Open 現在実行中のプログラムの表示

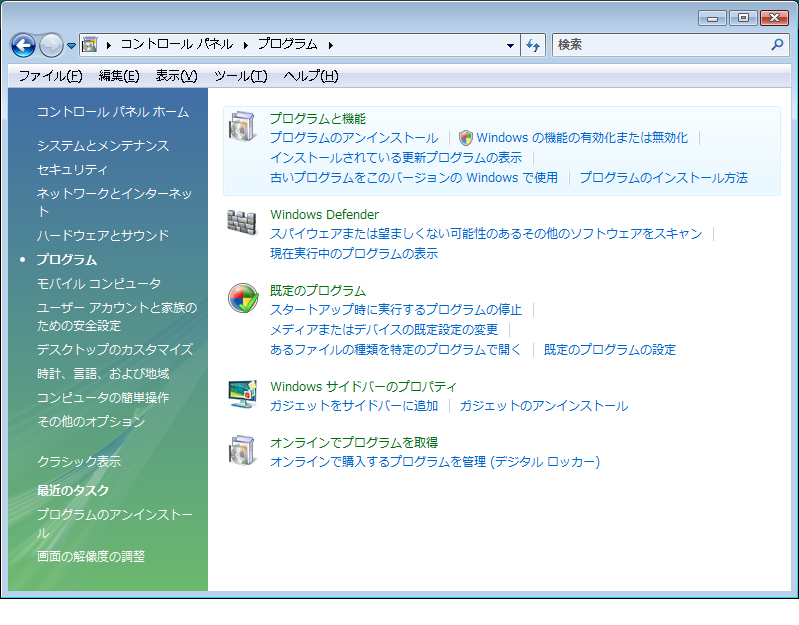click(354, 254)
